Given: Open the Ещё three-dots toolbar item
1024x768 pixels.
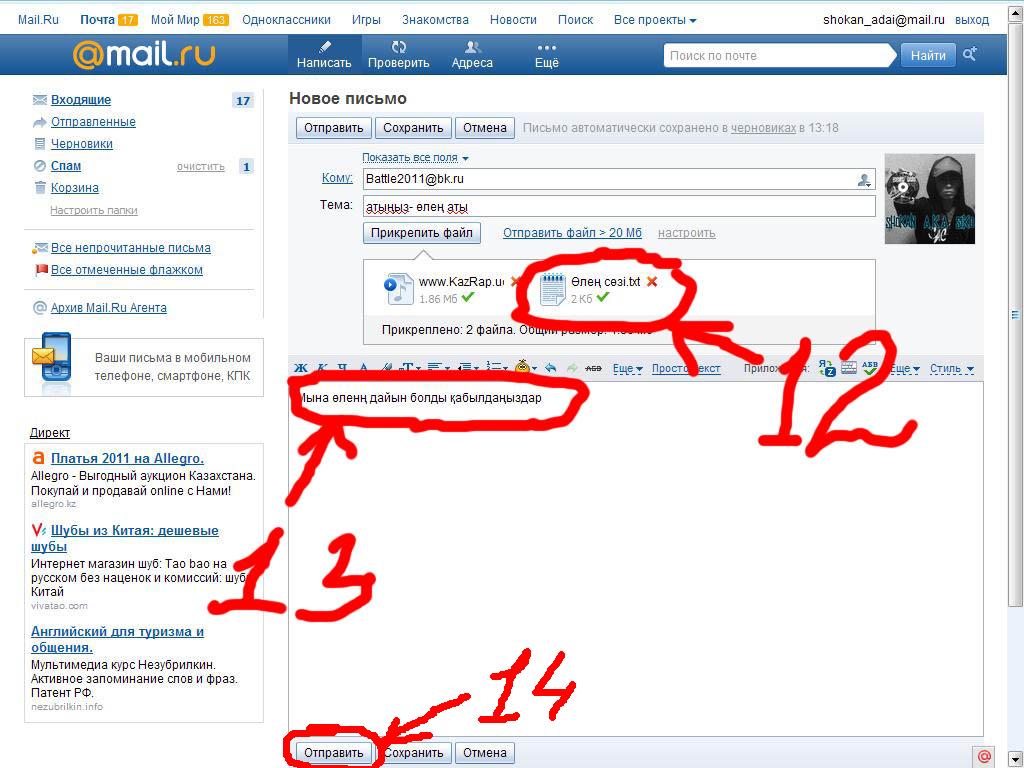Looking at the screenshot, I should (x=547, y=48).
